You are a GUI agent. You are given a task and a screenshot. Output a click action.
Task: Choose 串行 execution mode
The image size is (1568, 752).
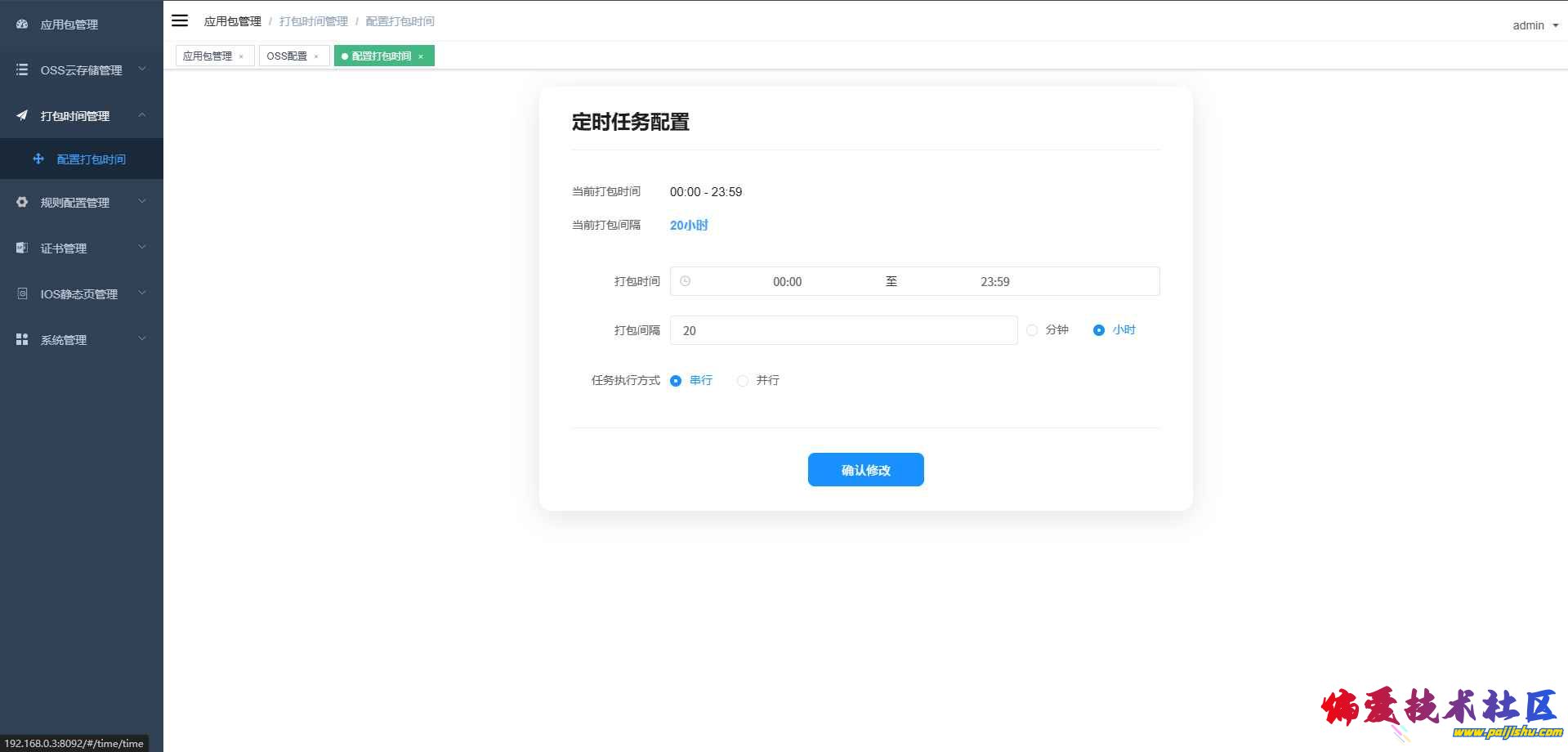tap(676, 381)
